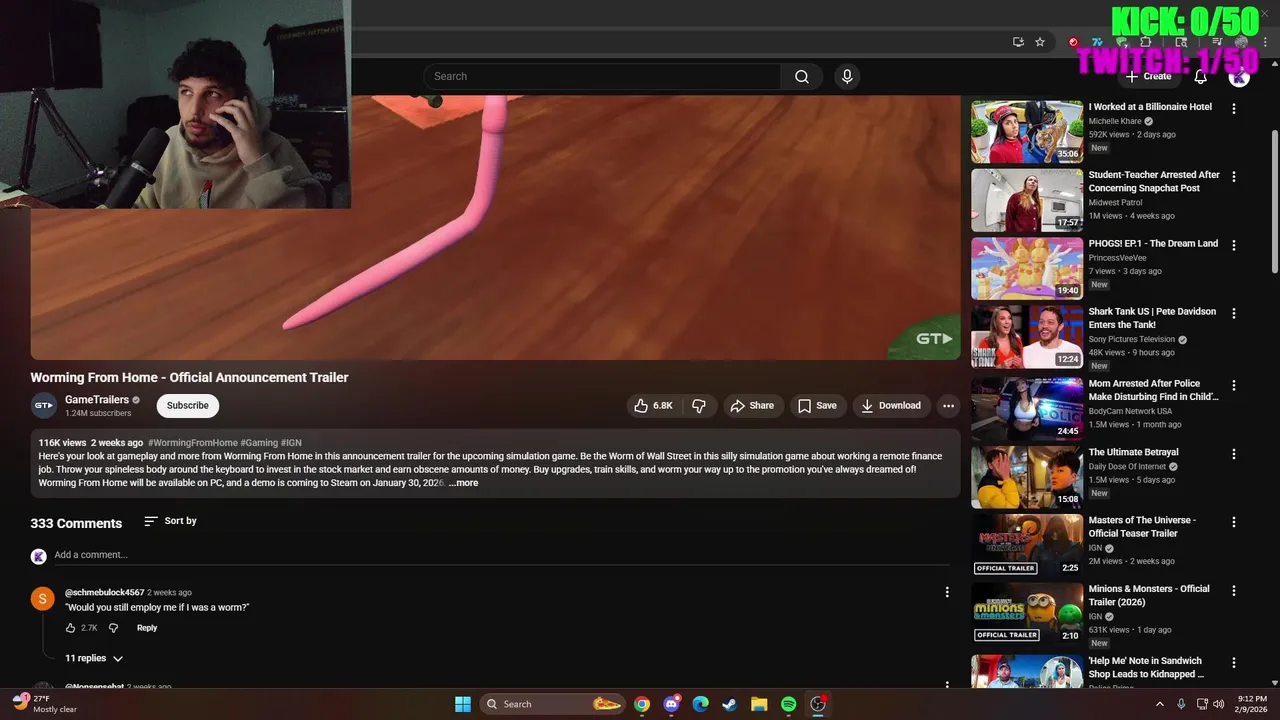Click in the YouTube search field
Viewport: 1280px width, 720px height.
(x=602, y=76)
